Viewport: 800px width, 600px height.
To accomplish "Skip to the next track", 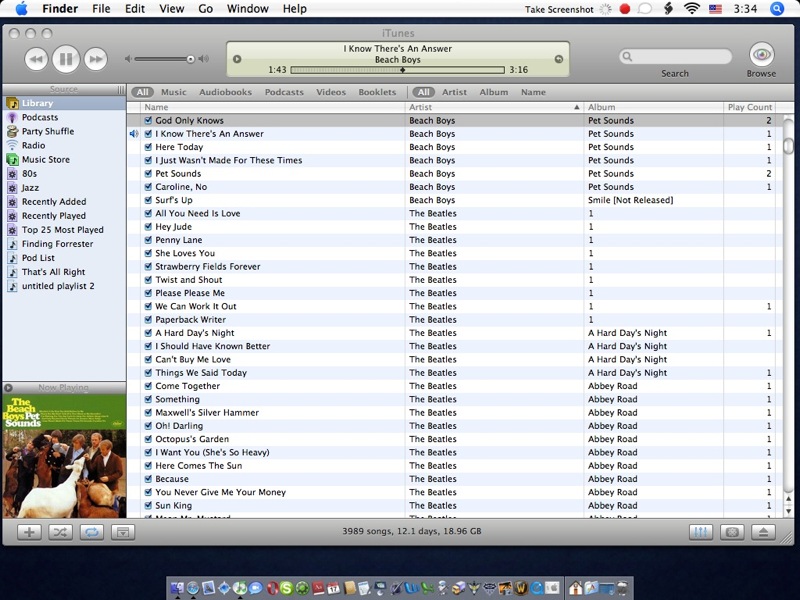I will point(95,59).
